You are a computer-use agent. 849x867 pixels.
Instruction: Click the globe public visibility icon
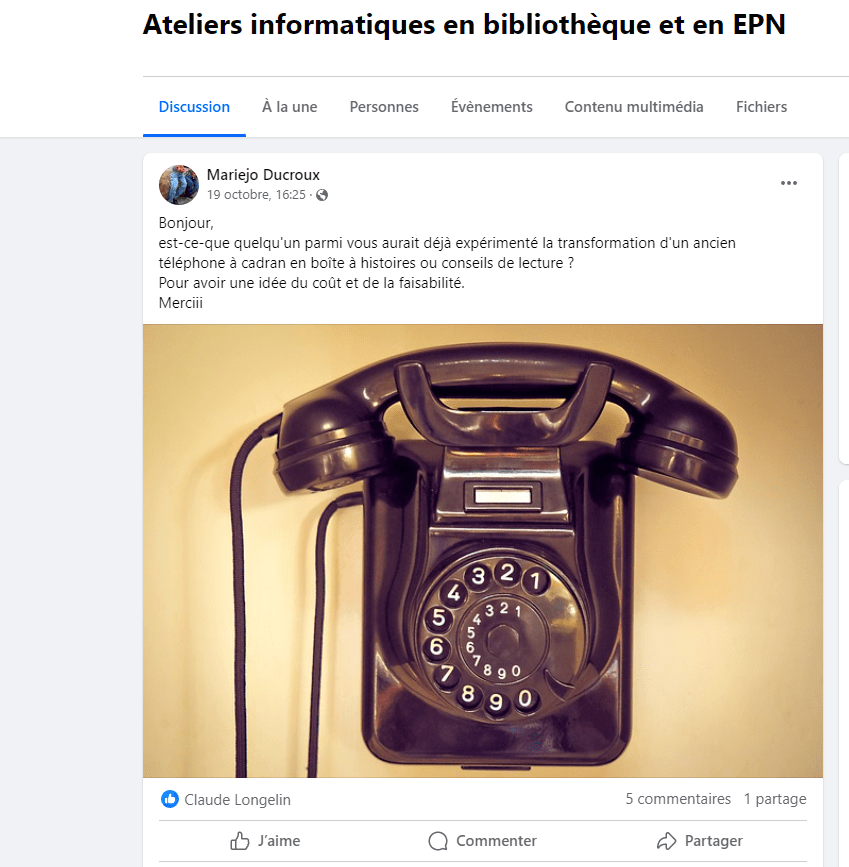tap(322, 195)
